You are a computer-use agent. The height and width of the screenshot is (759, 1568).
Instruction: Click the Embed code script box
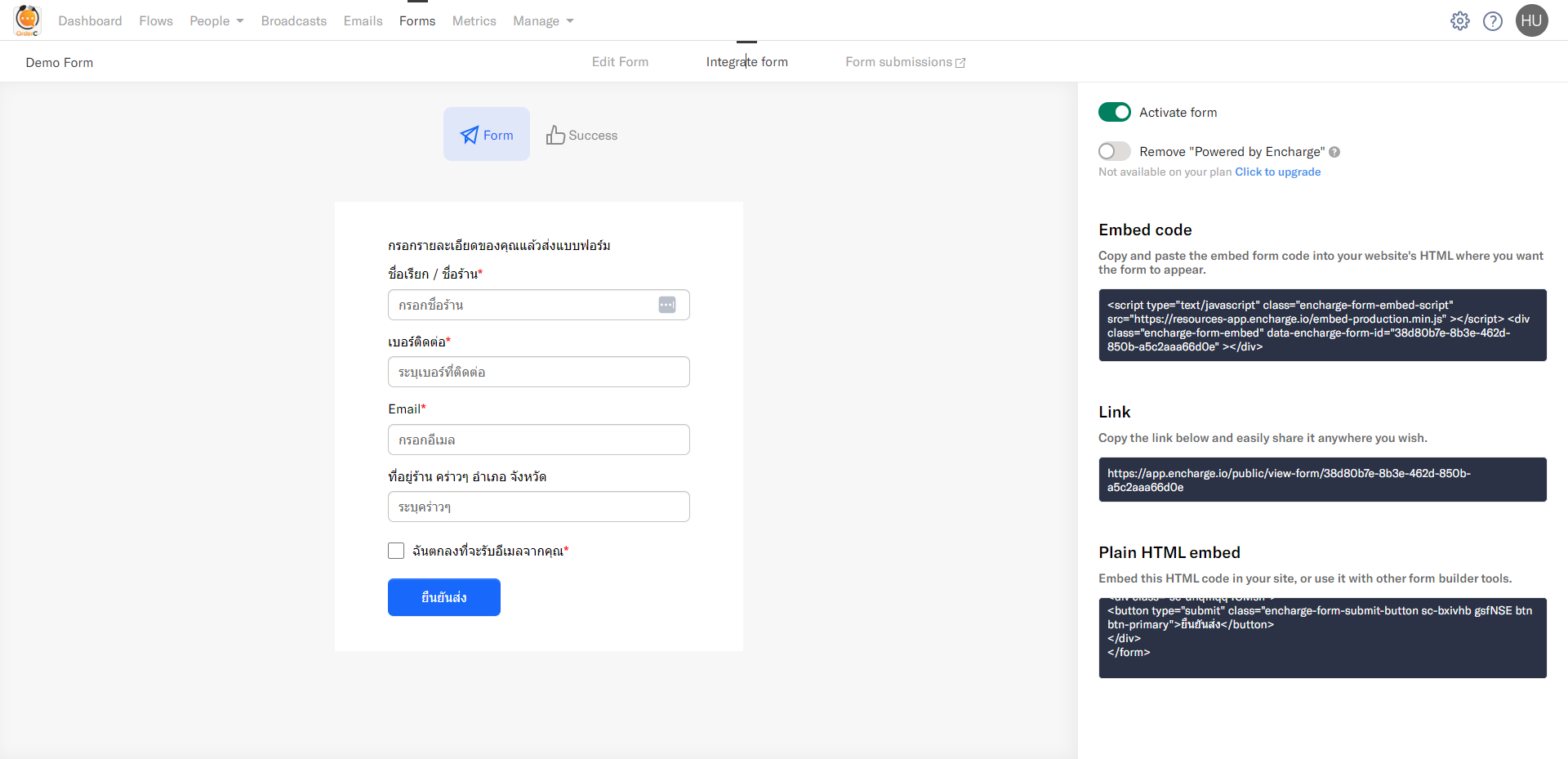pyautogui.click(x=1323, y=325)
